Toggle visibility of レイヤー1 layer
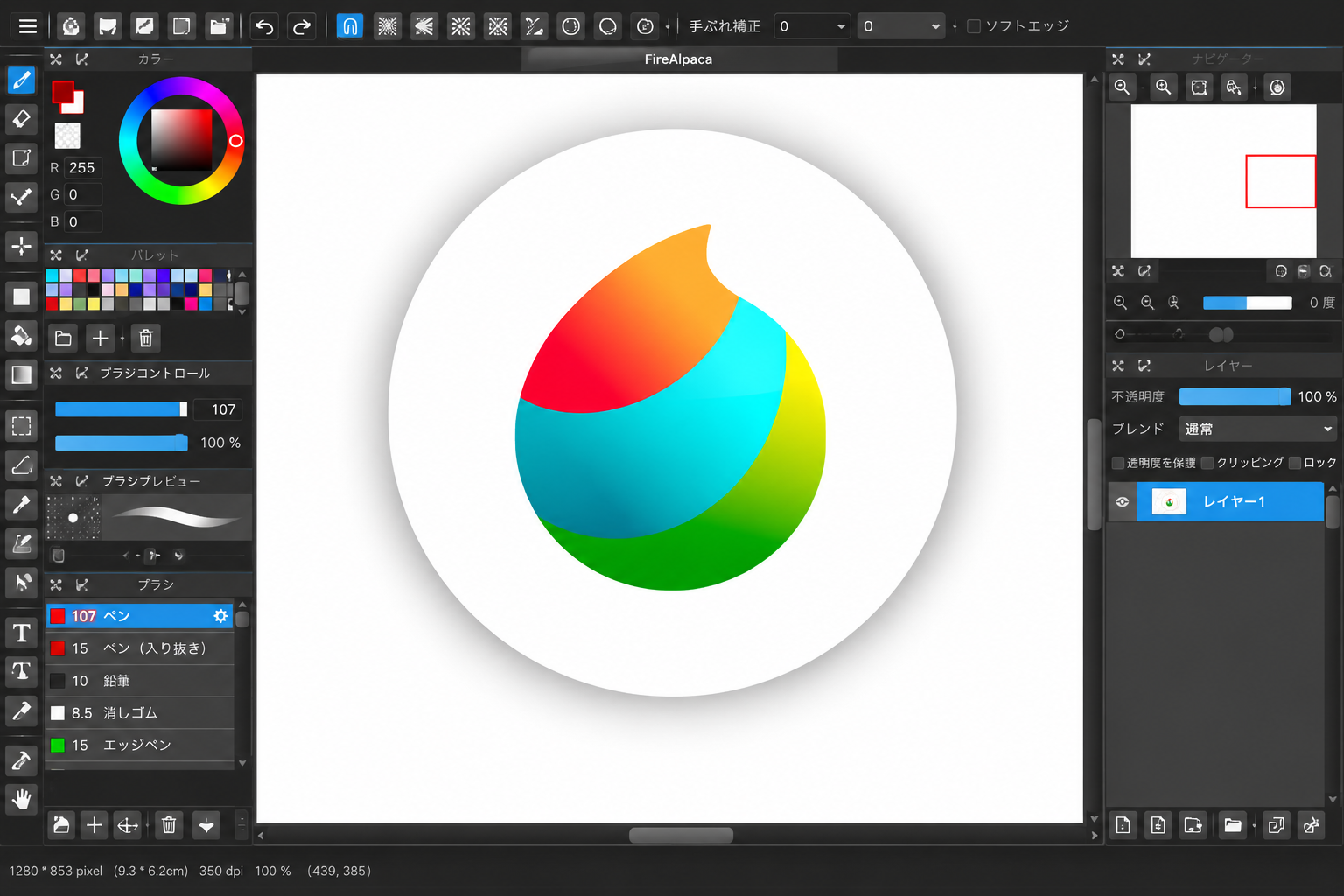1344x896 pixels. click(x=1122, y=501)
